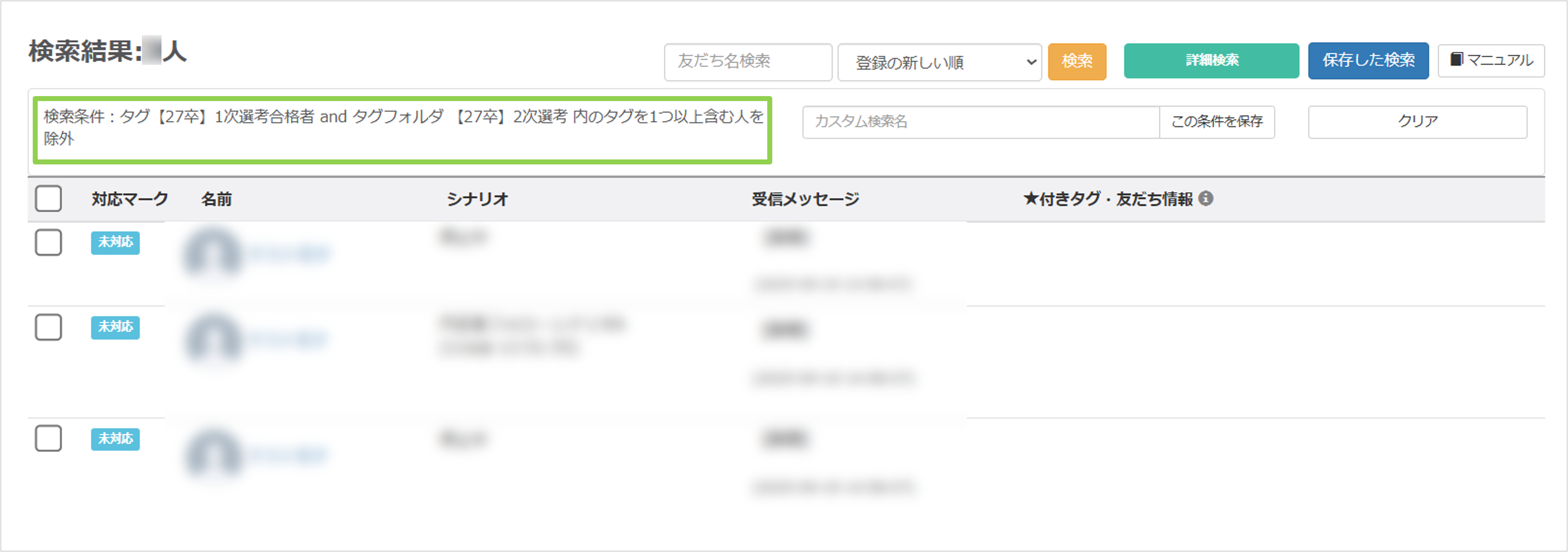Check the first row's checkbox
The height and width of the screenshot is (552, 1568).
49,242
